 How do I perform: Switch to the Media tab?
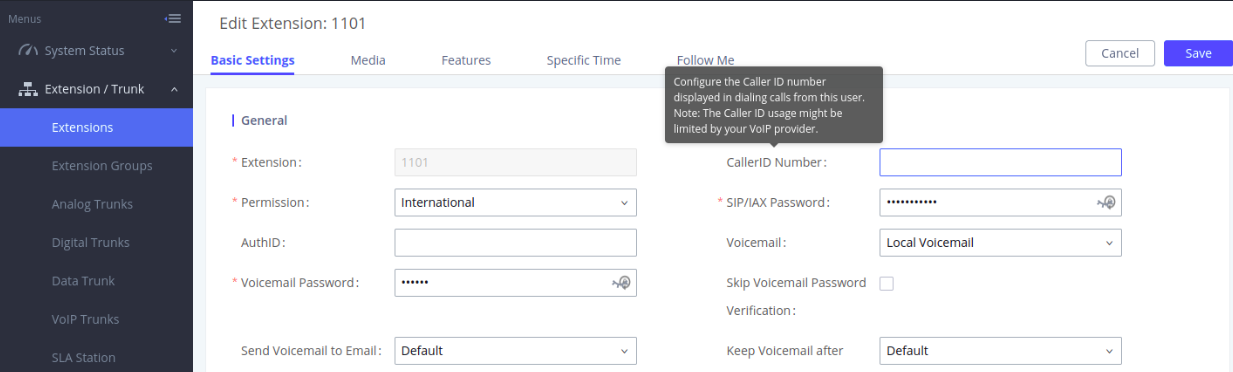pos(368,60)
